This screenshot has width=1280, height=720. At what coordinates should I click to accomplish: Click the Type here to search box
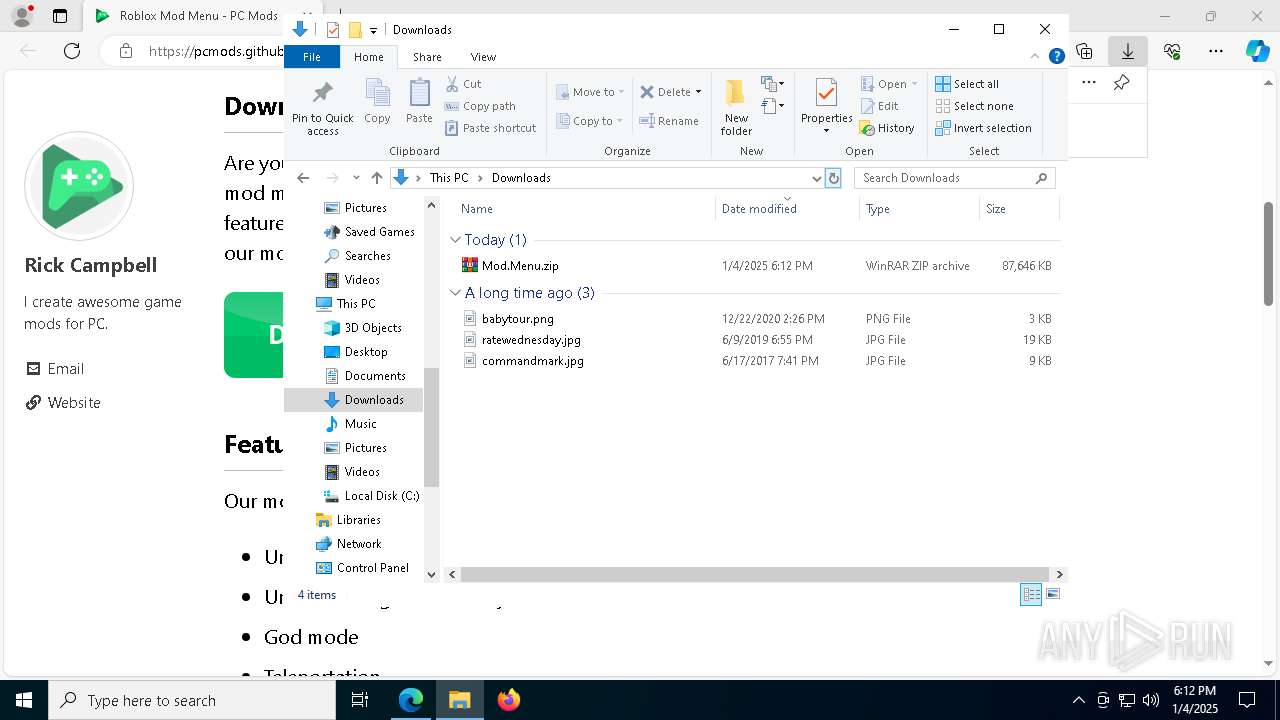[x=192, y=700]
